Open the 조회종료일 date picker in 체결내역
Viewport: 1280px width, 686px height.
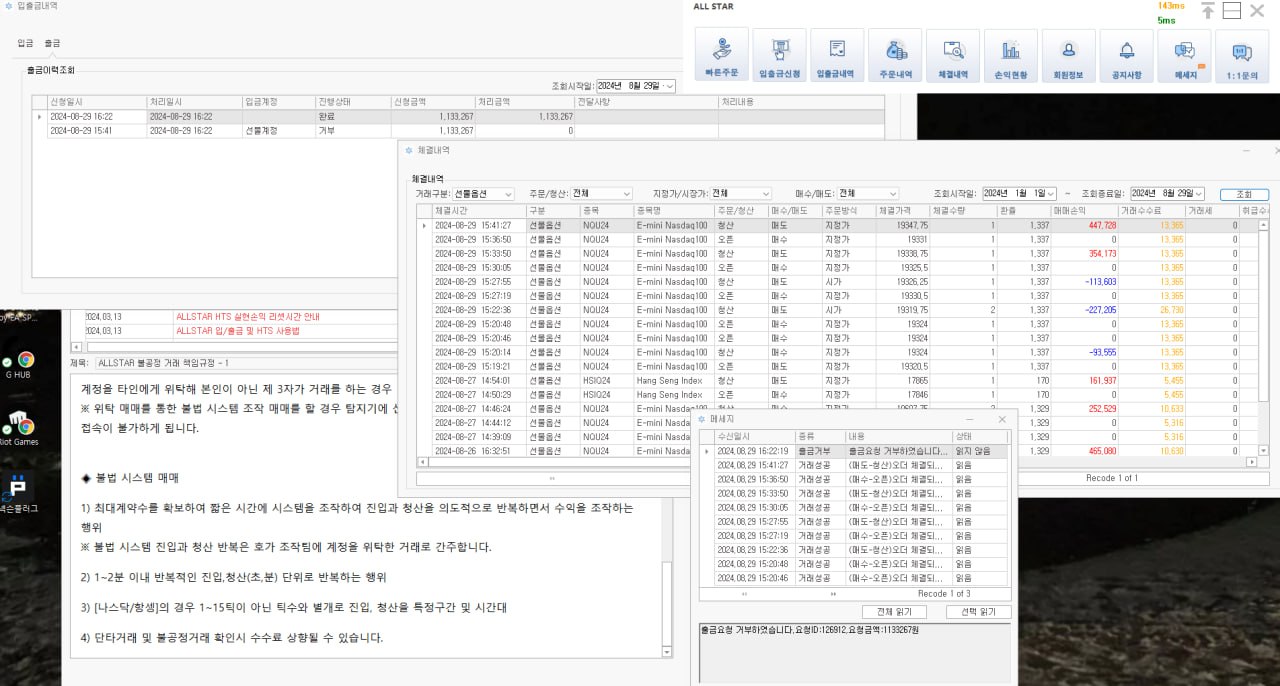click(1167, 193)
